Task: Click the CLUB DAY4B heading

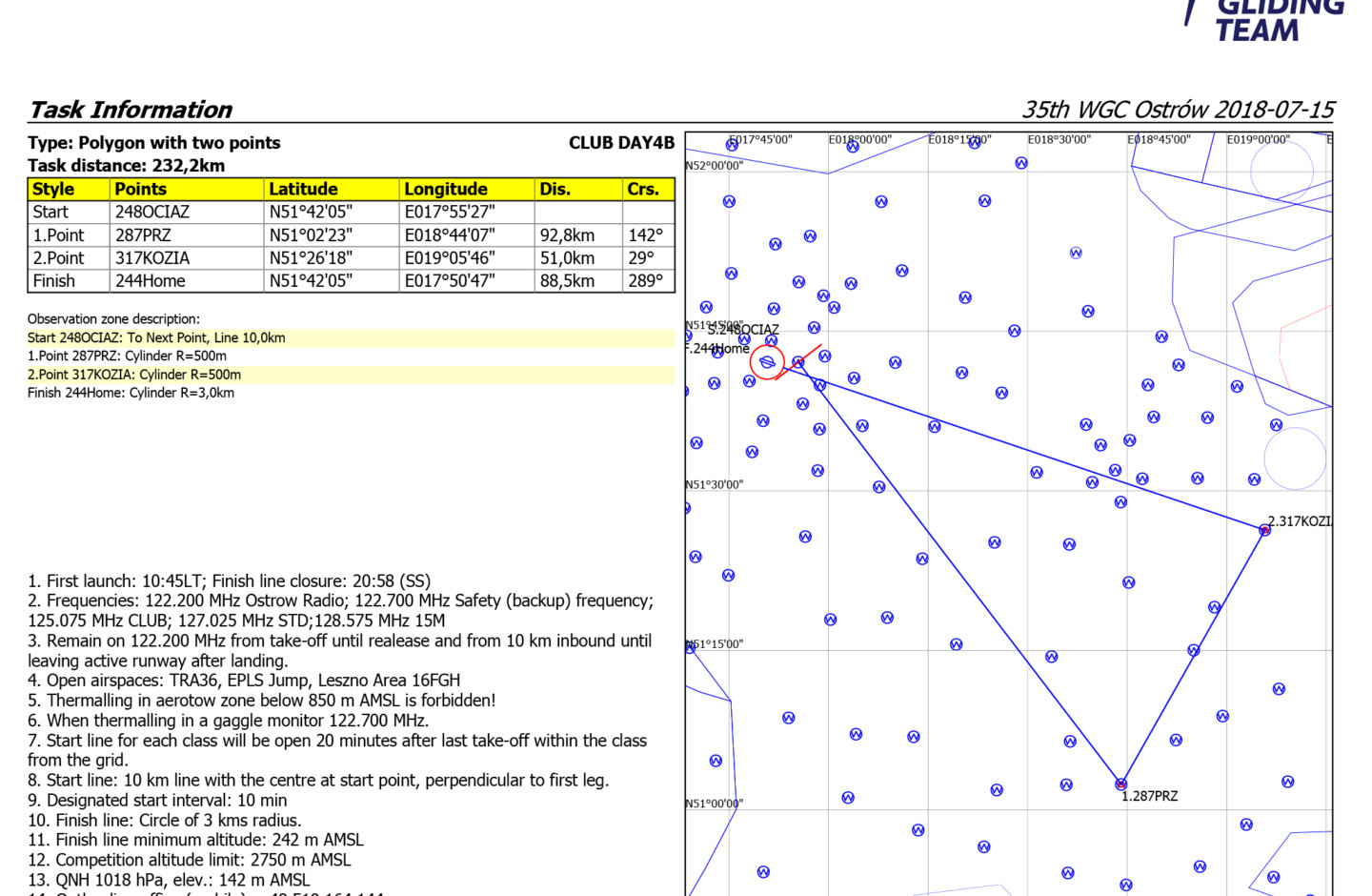Action: [621, 143]
